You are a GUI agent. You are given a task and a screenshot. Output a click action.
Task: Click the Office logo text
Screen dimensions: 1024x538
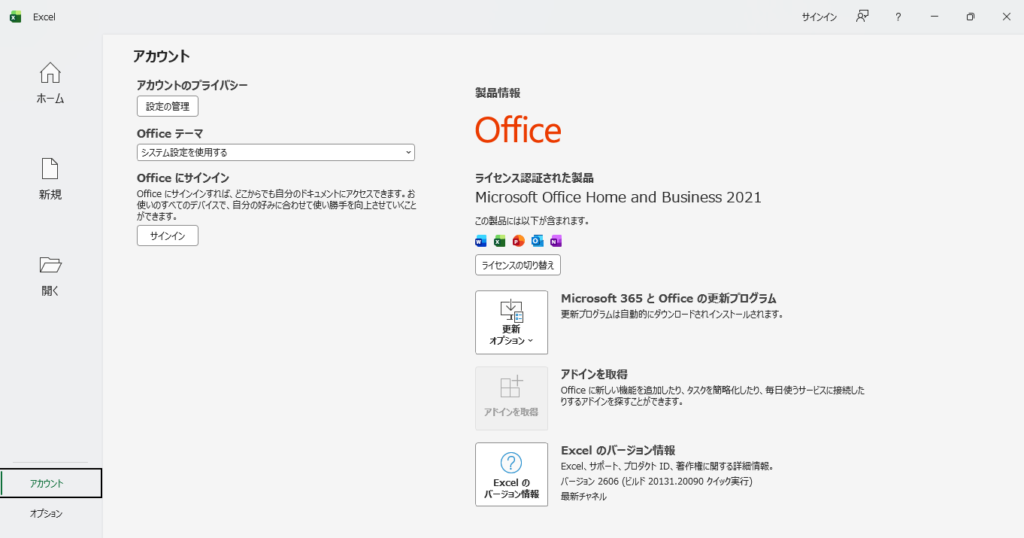pyautogui.click(x=518, y=130)
